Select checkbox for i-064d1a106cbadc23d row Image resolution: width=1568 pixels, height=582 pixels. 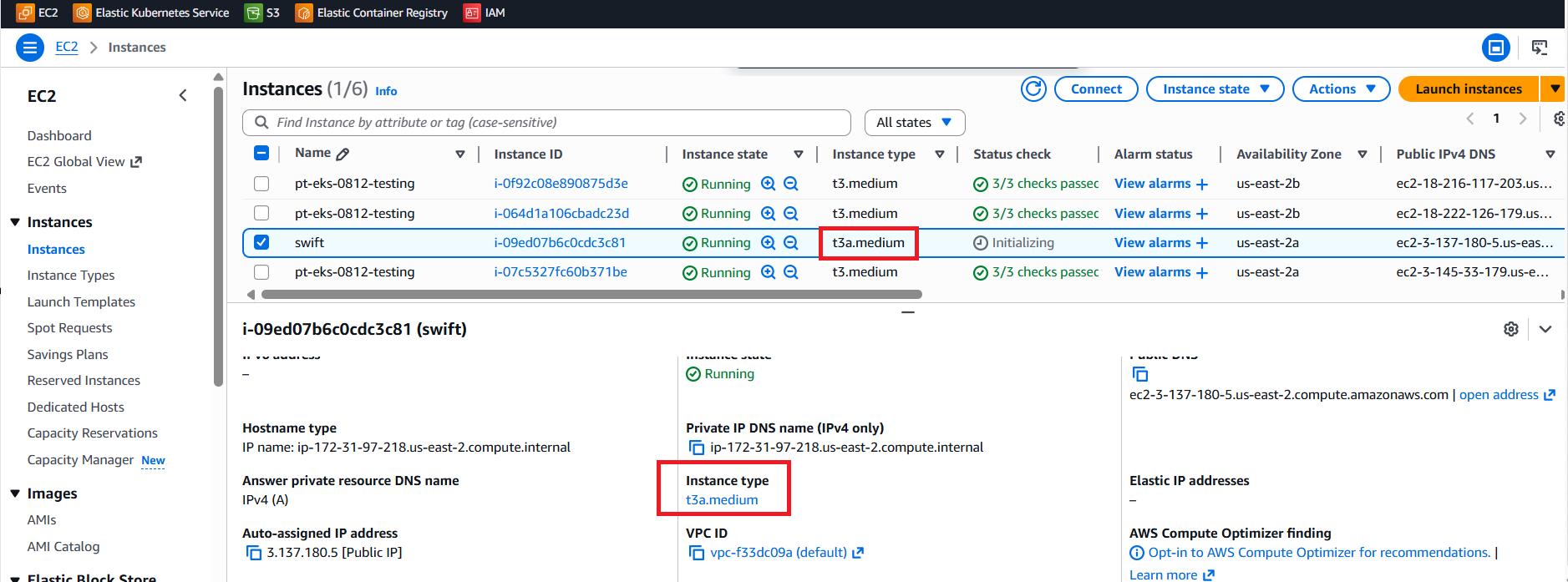point(261,213)
